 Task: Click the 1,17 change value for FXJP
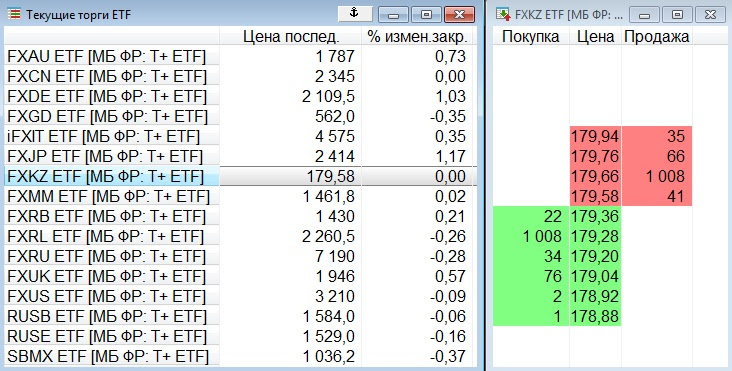(x=450, y=157)
